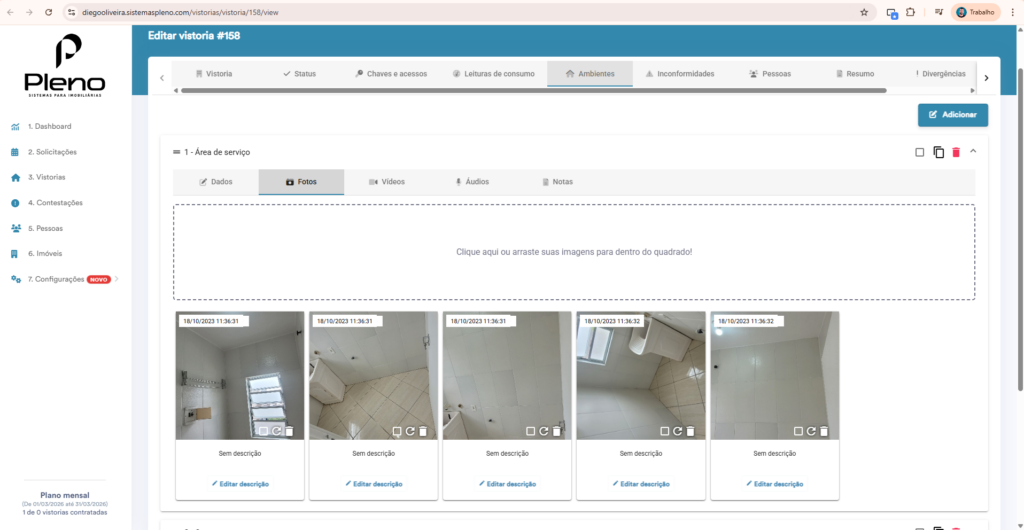Viewport: 1024px width, 530px height.
Task: Delete the Área de serviço room
Action: click(x=956, y=152)
